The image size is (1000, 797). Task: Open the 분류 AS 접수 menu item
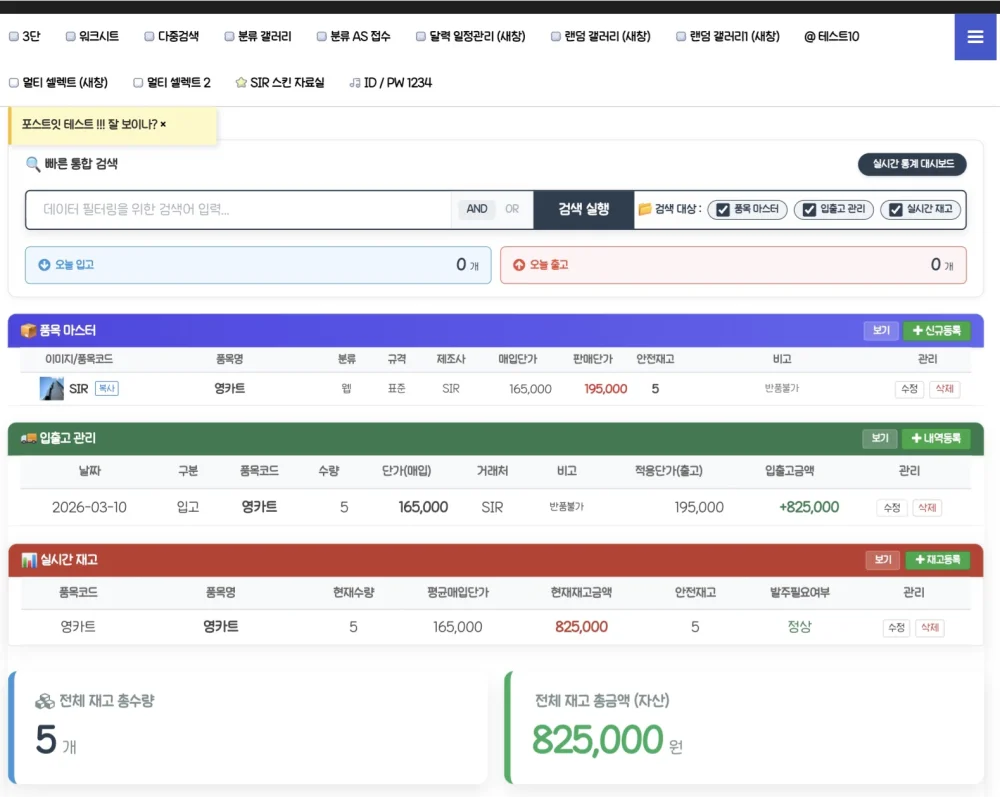click(x=354, y=36)
